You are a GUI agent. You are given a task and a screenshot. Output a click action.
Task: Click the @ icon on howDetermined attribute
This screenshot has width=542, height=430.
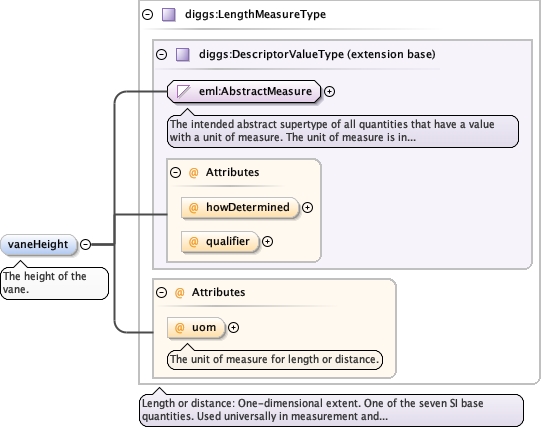click(193, 207)
